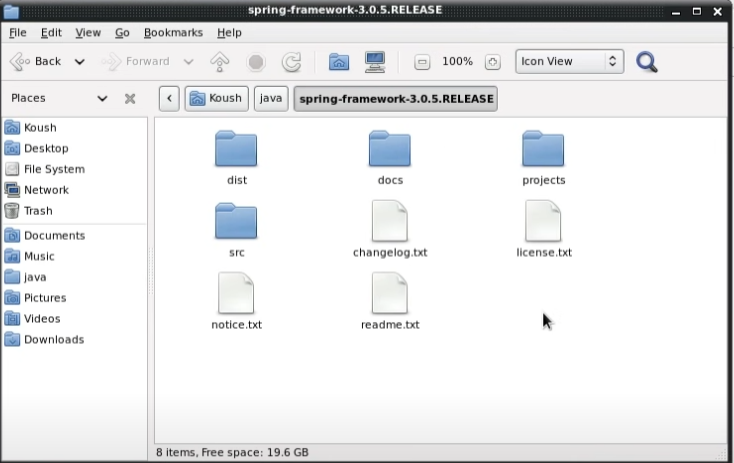Image resolution: width=734 pixels, height=463 pixels.
Task: Select the docs folder icon
Action: (389, 149)
